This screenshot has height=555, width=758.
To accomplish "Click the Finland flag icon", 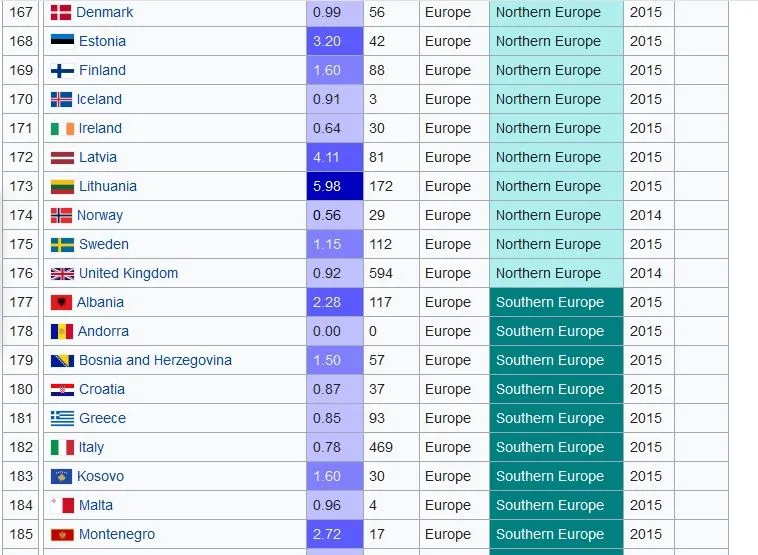I will (x=61, y=71).
